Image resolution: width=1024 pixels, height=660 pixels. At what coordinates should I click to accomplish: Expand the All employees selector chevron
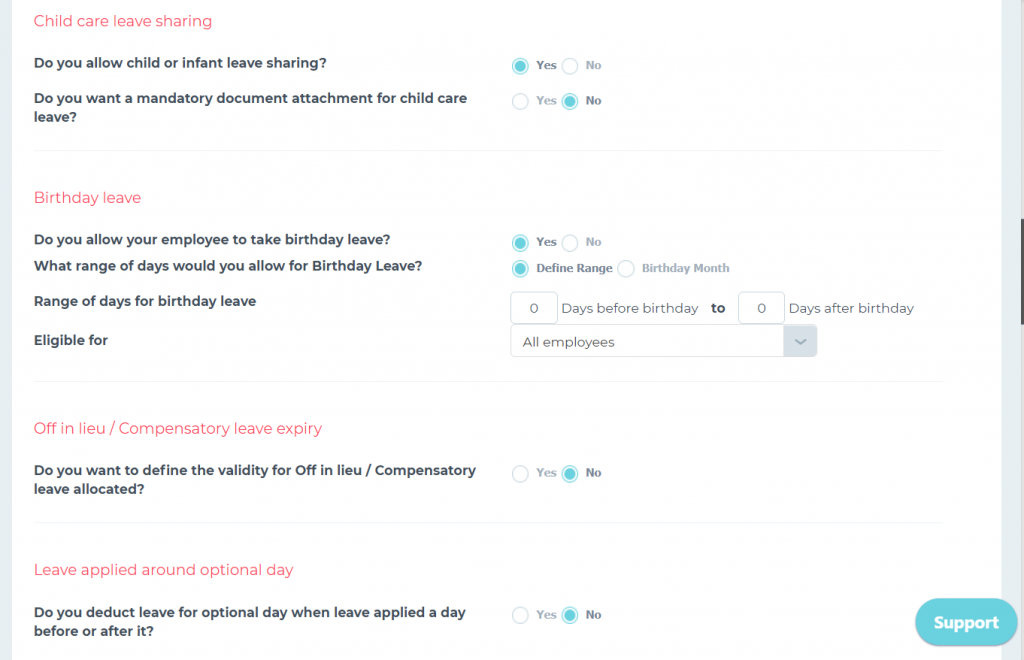point(799,341)
